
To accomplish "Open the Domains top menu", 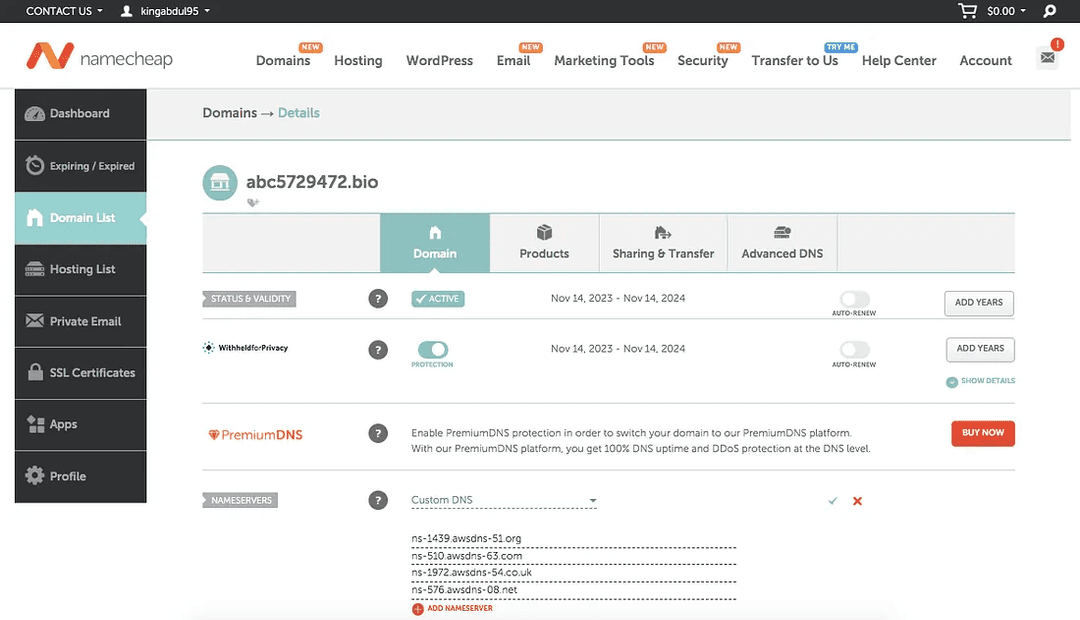I will click(x=283, y=61).
